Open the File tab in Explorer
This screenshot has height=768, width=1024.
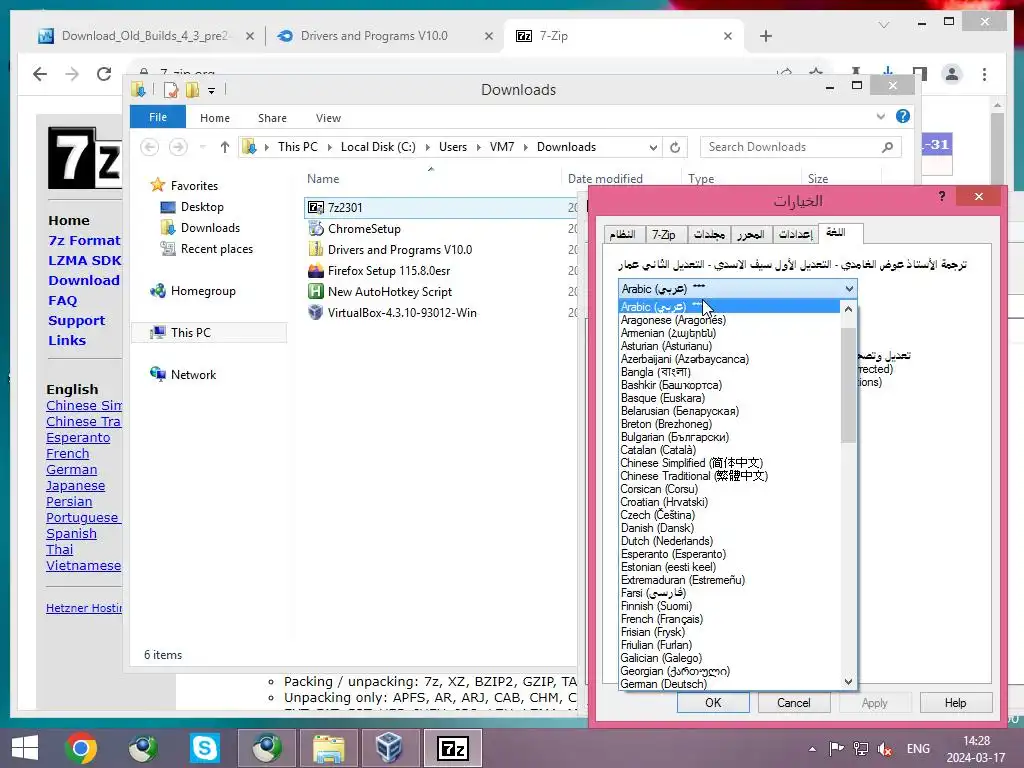click(158, 117)
